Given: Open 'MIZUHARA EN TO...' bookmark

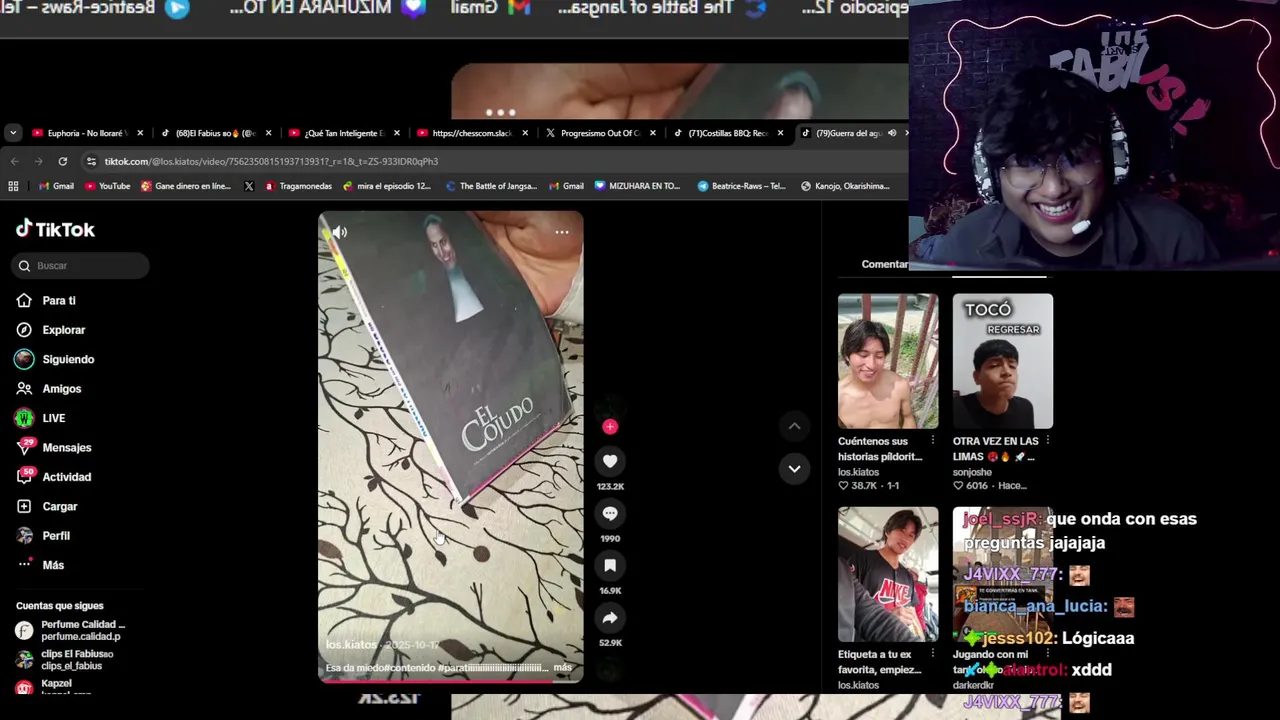Looking at the screenshot, I should tap(637, 186).
